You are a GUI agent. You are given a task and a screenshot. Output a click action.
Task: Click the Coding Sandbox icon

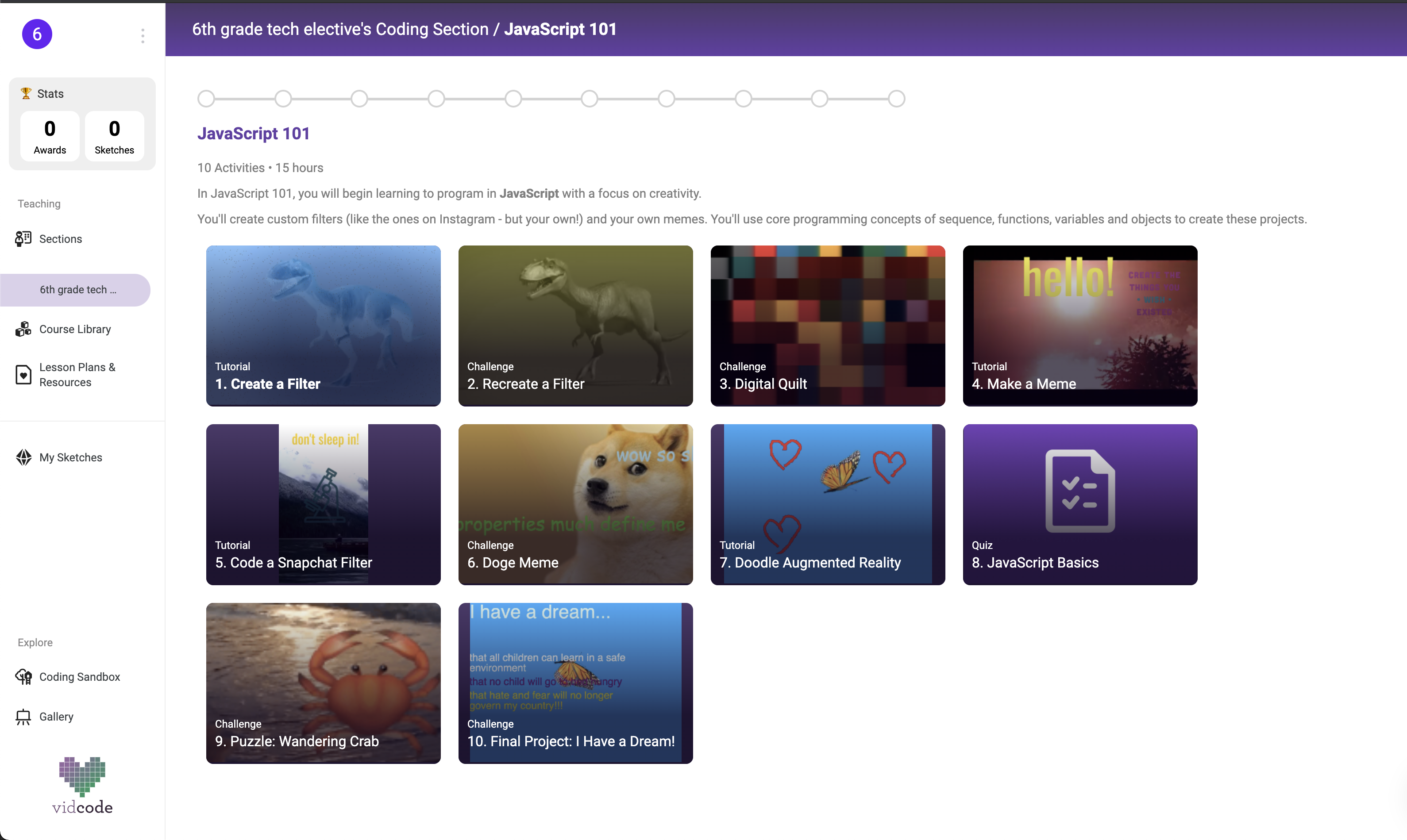coord(23,677)
